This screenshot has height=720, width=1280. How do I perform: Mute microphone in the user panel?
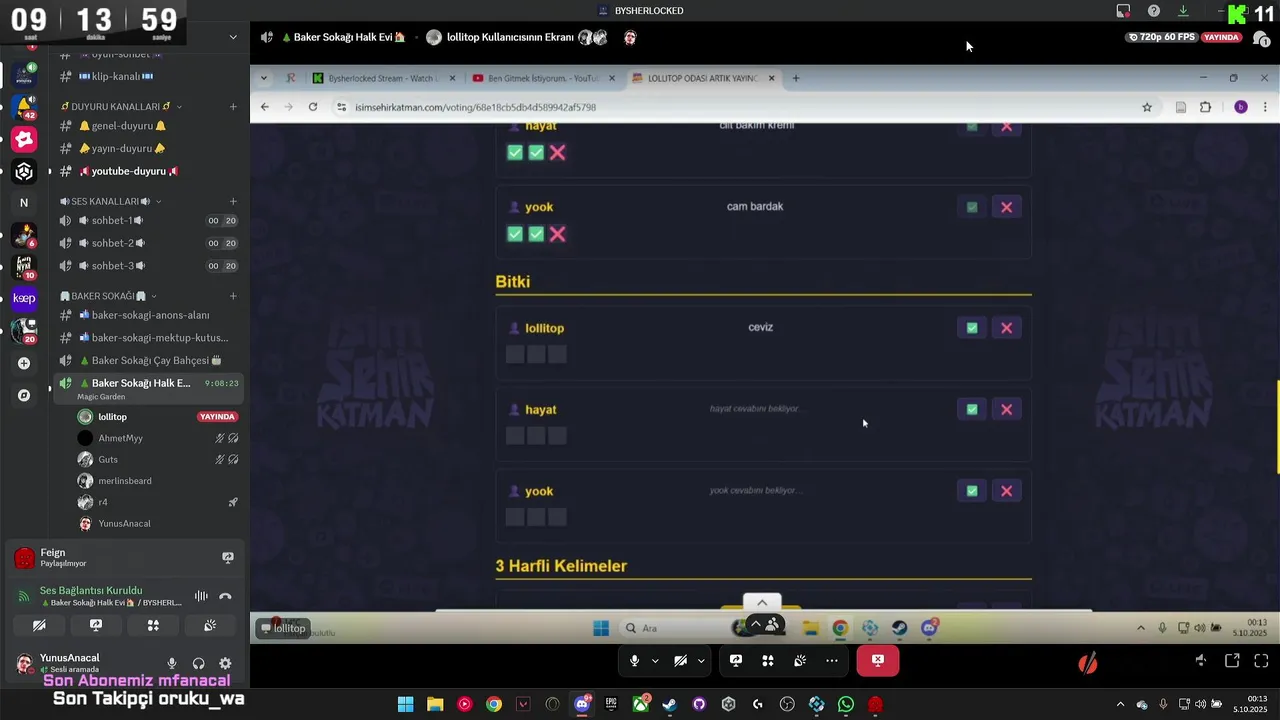pyautogui.click(x=172, y=663)
